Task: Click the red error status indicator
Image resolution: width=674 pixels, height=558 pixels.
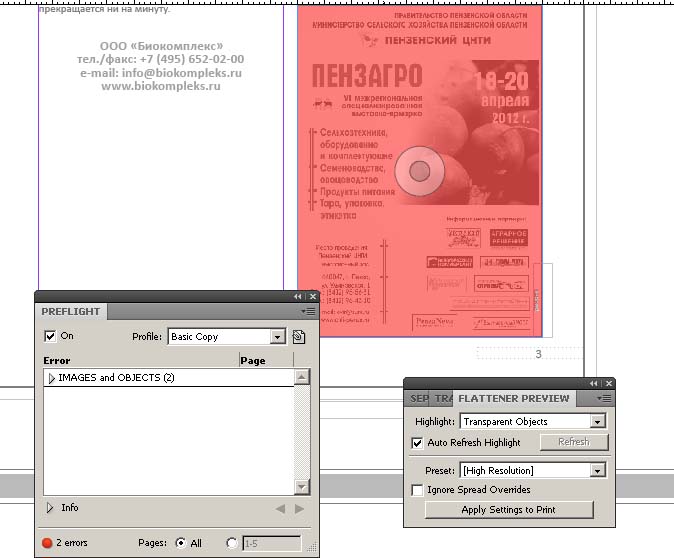Action: pos(47,543)
